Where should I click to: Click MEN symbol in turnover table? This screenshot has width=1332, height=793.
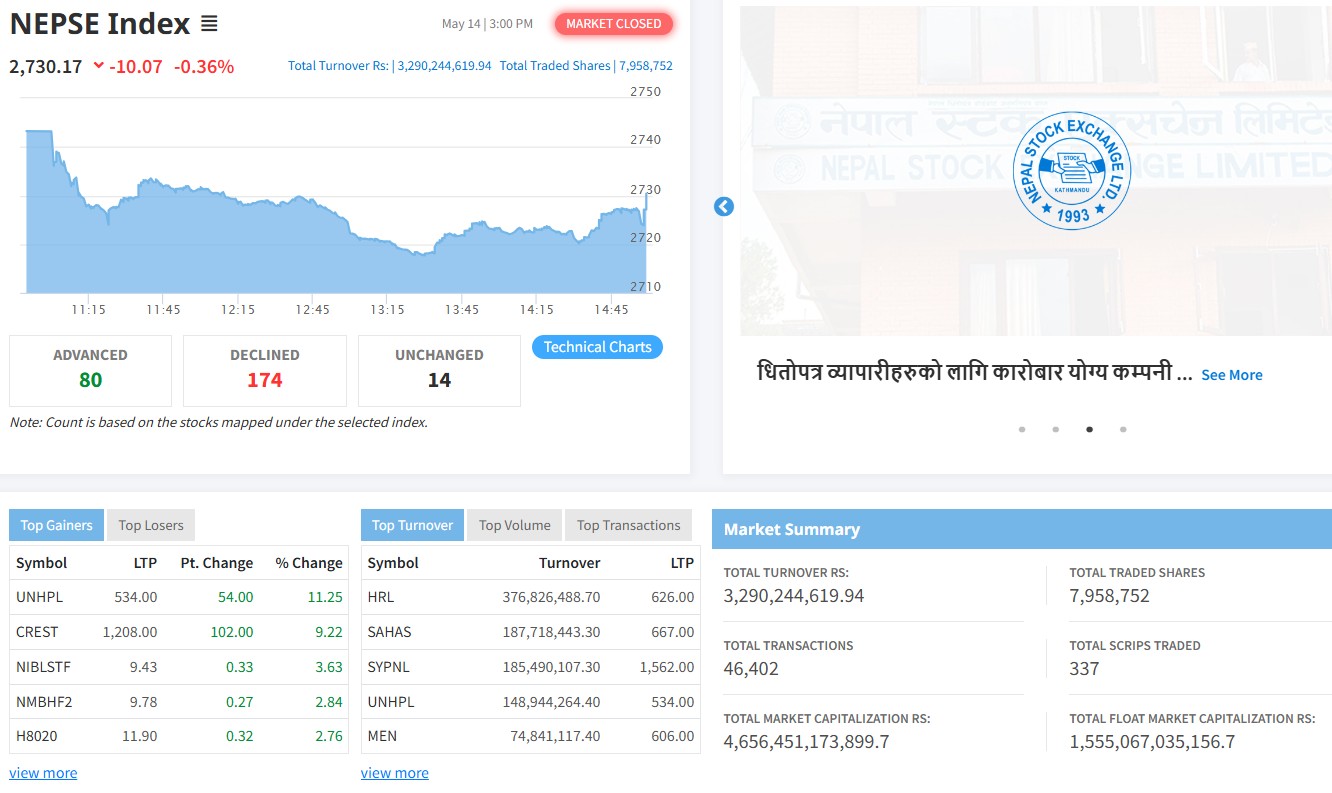click(382, 736)
